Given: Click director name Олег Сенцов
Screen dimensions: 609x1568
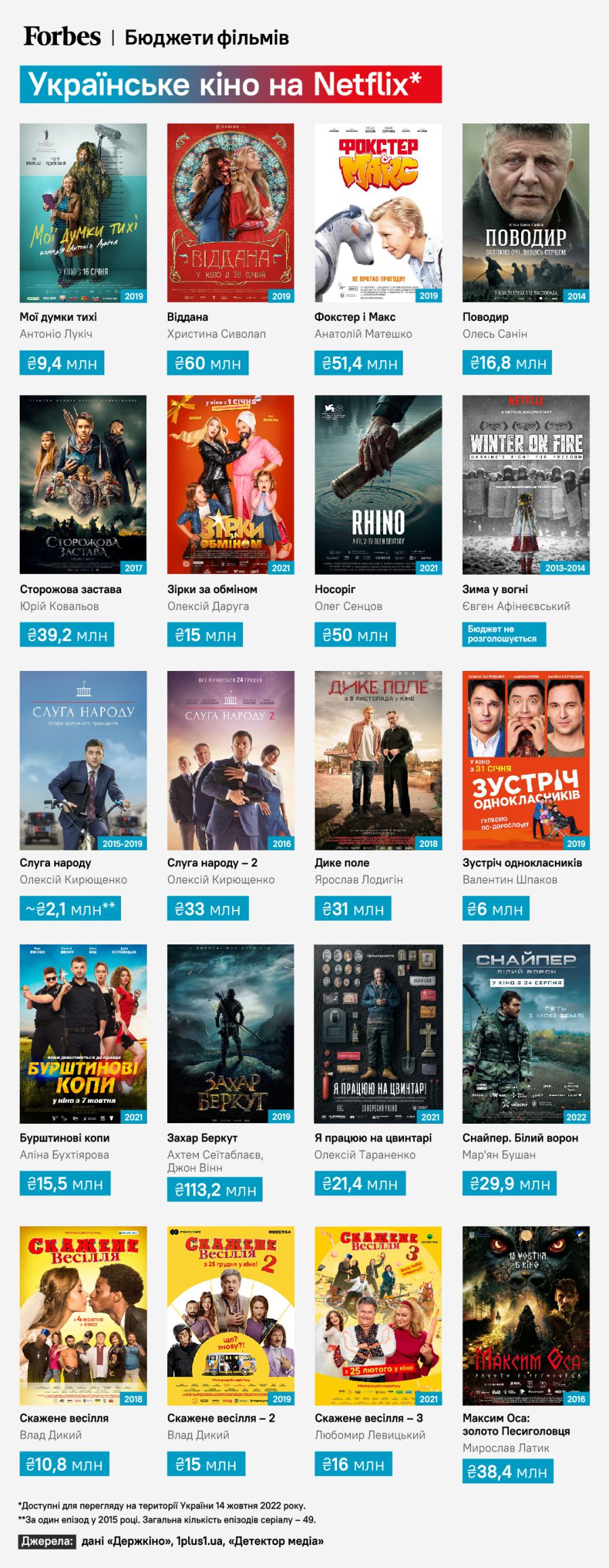Looking at the screenshot, I should (348, 606).
